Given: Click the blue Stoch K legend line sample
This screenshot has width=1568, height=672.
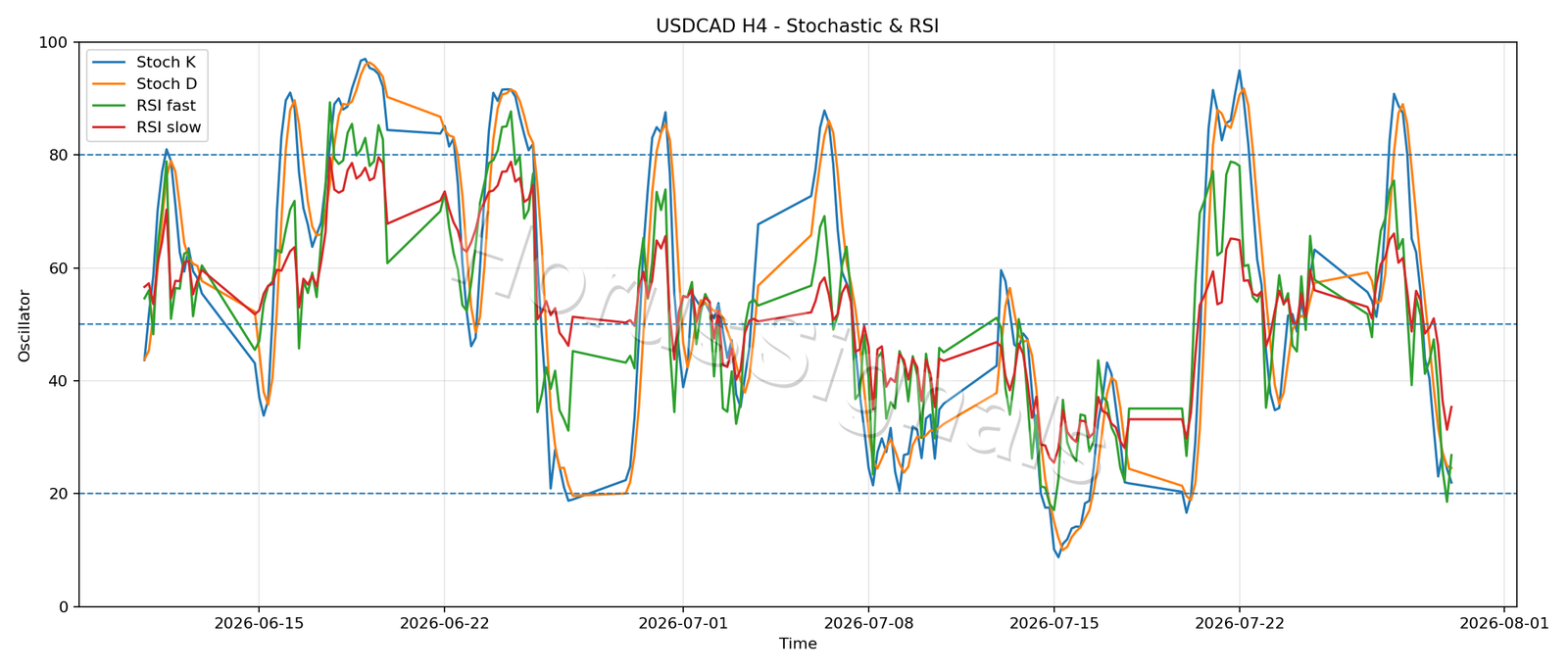Looking at the screenshot, I should 109,63.
